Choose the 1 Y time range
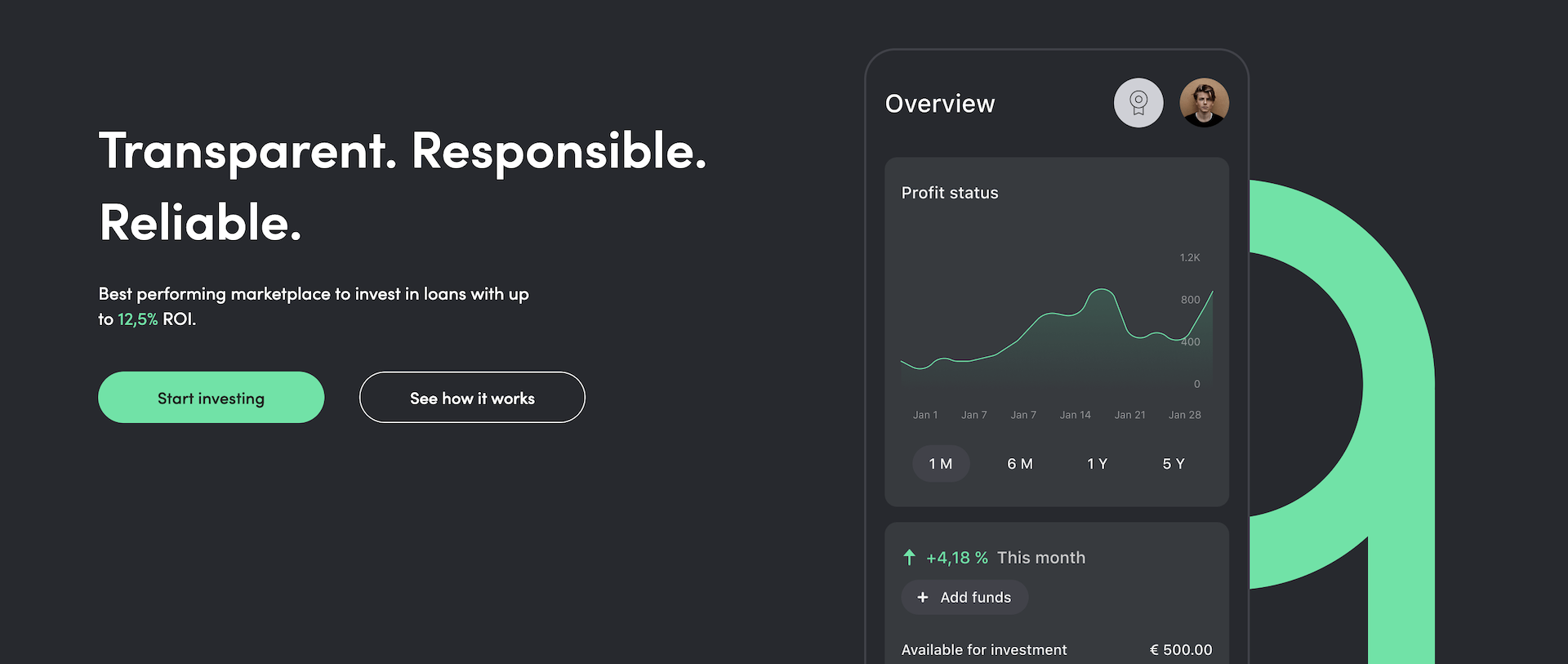 tap(1097, 464)
